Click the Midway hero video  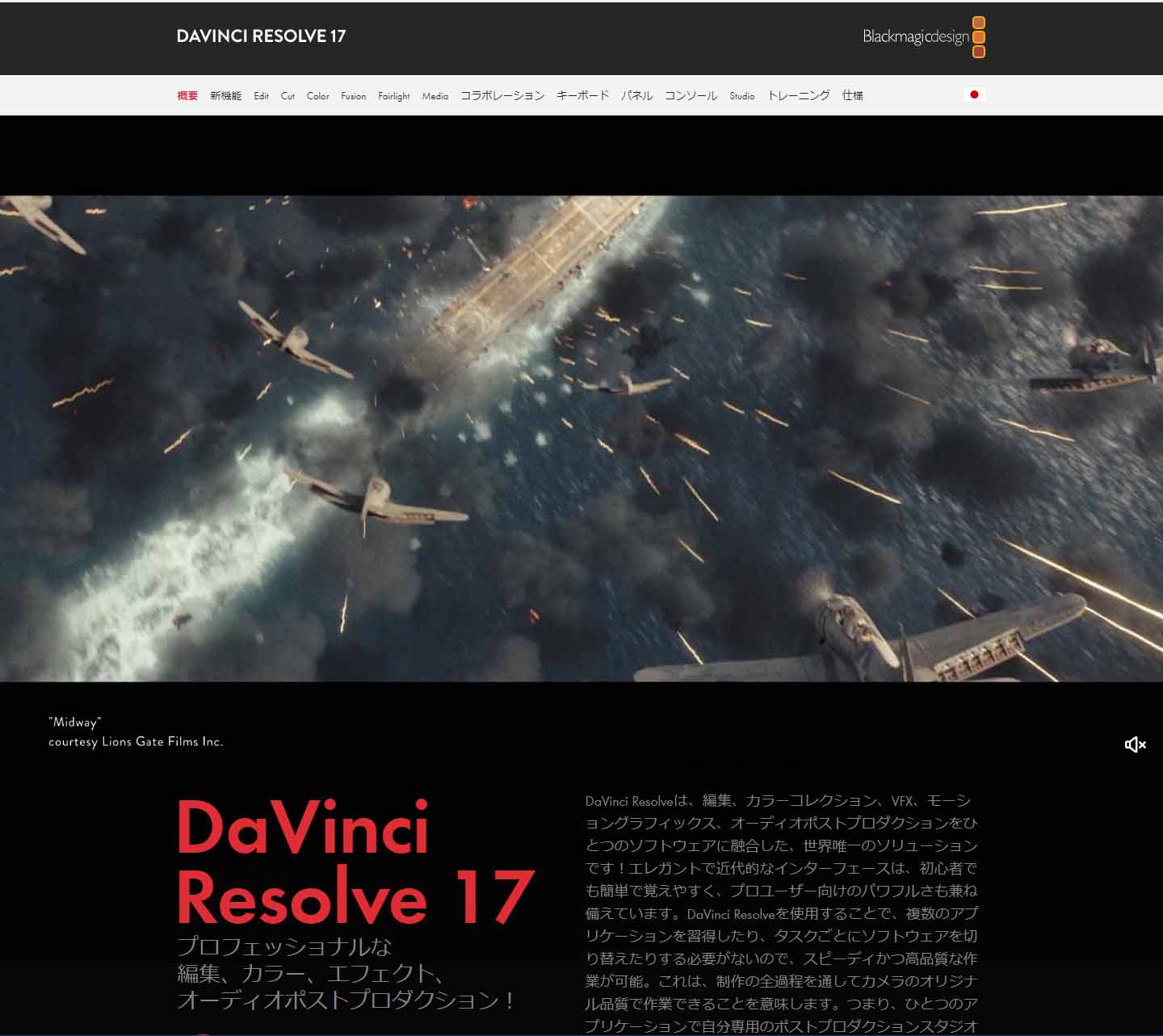581,438
